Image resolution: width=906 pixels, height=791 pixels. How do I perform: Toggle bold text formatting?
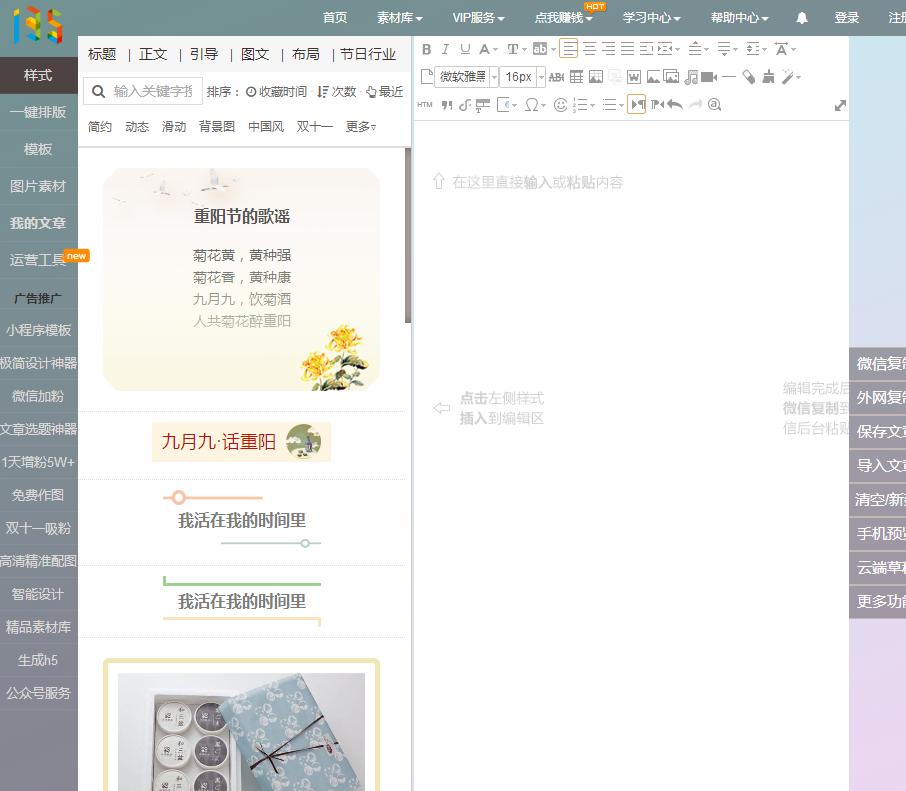(x=425, y=49)
